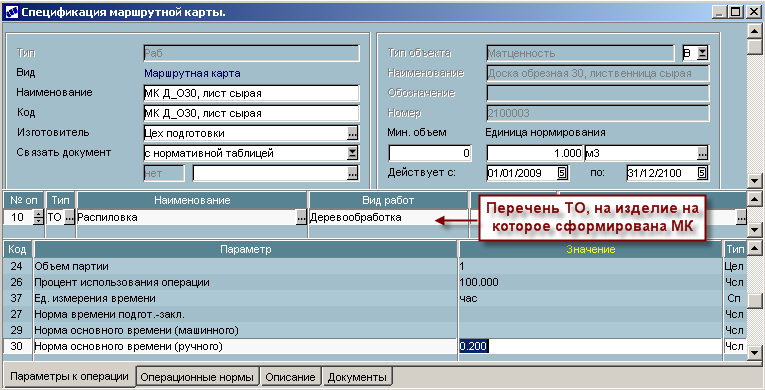Click 'Маршрутная карта' Вид value
The width and height of the screenshot is (765, 390).
[x=192, y=74]
